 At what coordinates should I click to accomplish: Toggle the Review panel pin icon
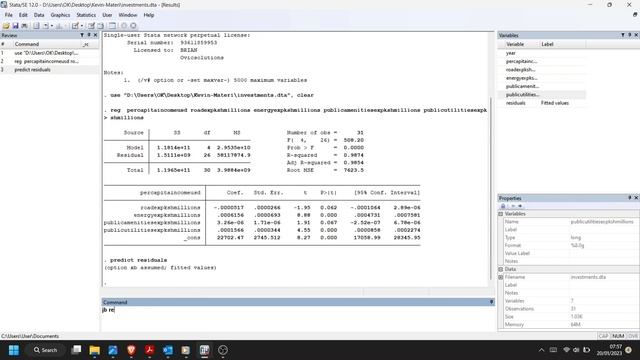[x=89, y=36]
